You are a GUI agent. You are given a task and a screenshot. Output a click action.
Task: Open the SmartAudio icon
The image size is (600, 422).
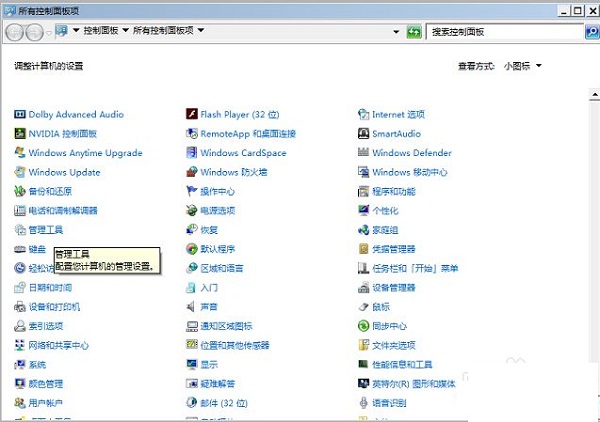point(363,134)
